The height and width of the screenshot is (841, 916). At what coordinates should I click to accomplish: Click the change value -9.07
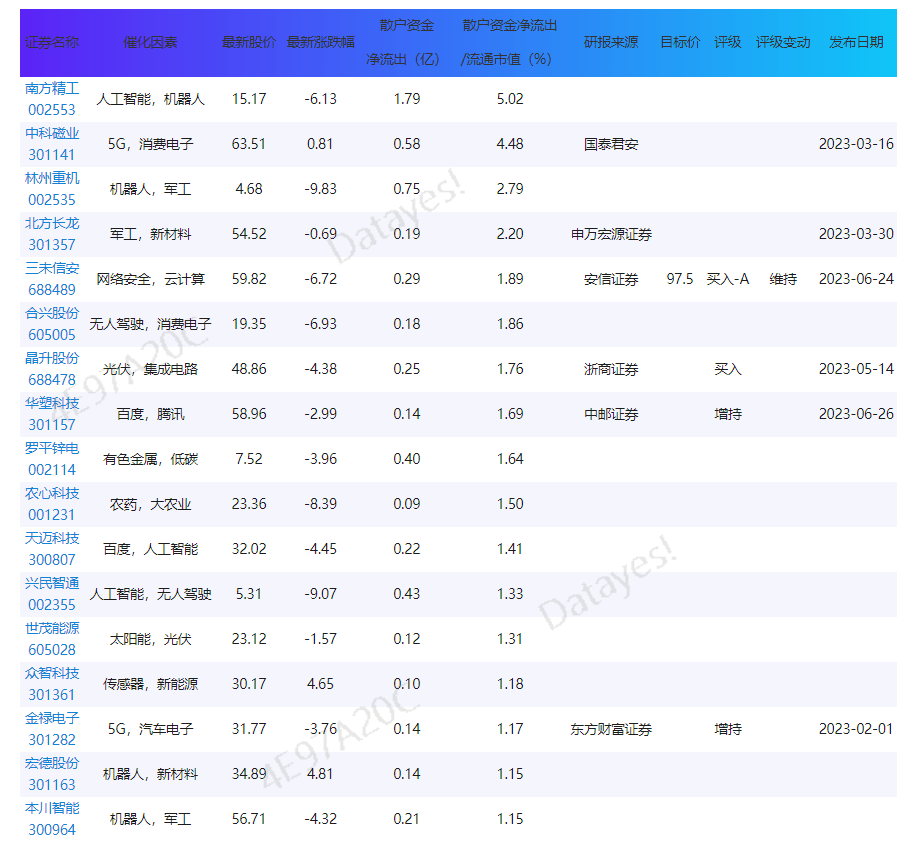pyautogui.click(x=321, y=594)
